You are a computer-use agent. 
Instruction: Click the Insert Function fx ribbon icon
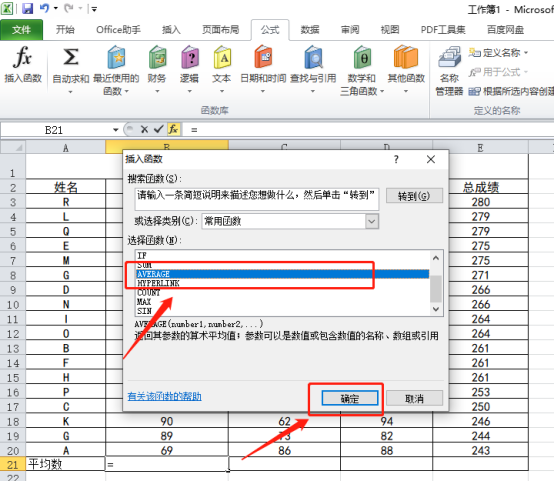click(x=22, y=57)
